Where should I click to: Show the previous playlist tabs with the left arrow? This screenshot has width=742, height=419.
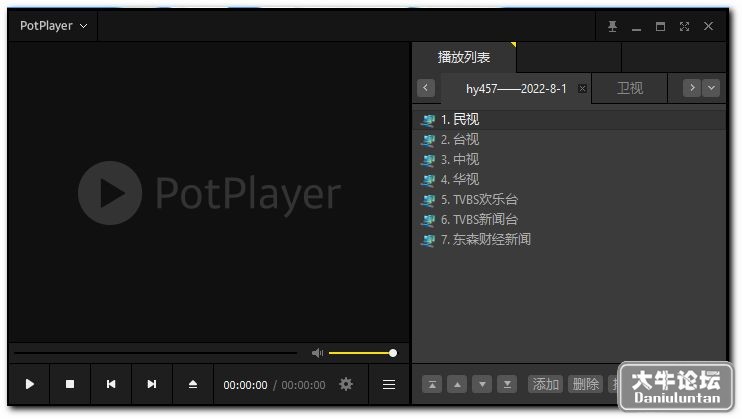point(426,88)
